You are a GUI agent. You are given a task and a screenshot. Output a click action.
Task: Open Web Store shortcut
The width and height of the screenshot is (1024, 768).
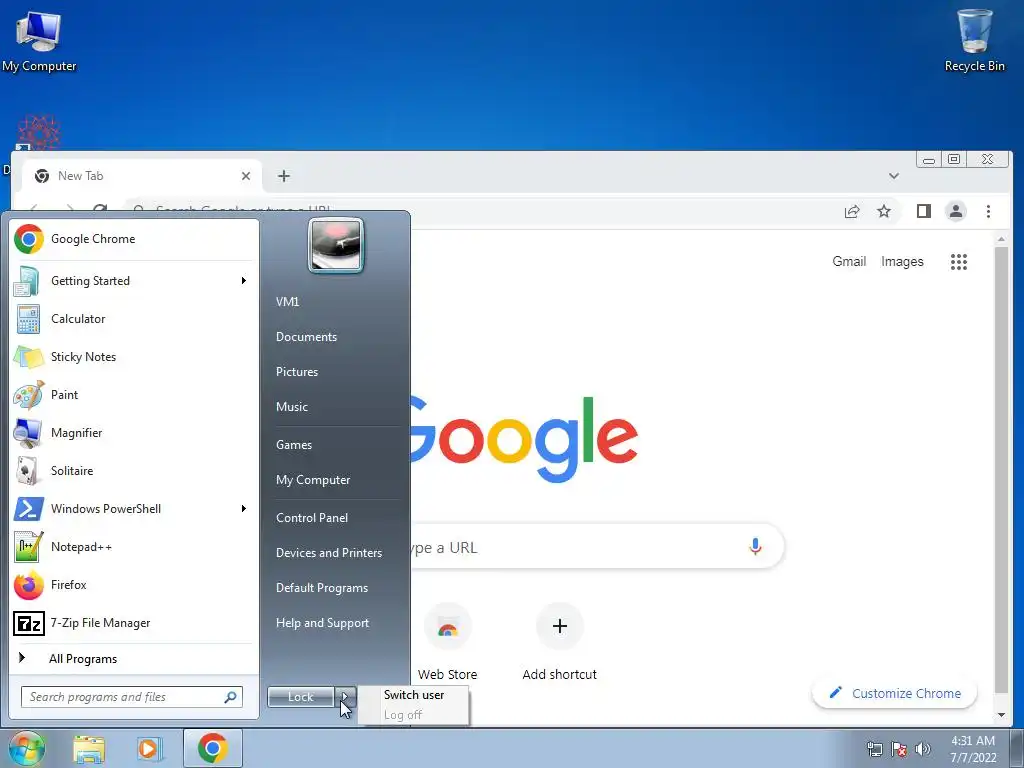pos(447,643)
